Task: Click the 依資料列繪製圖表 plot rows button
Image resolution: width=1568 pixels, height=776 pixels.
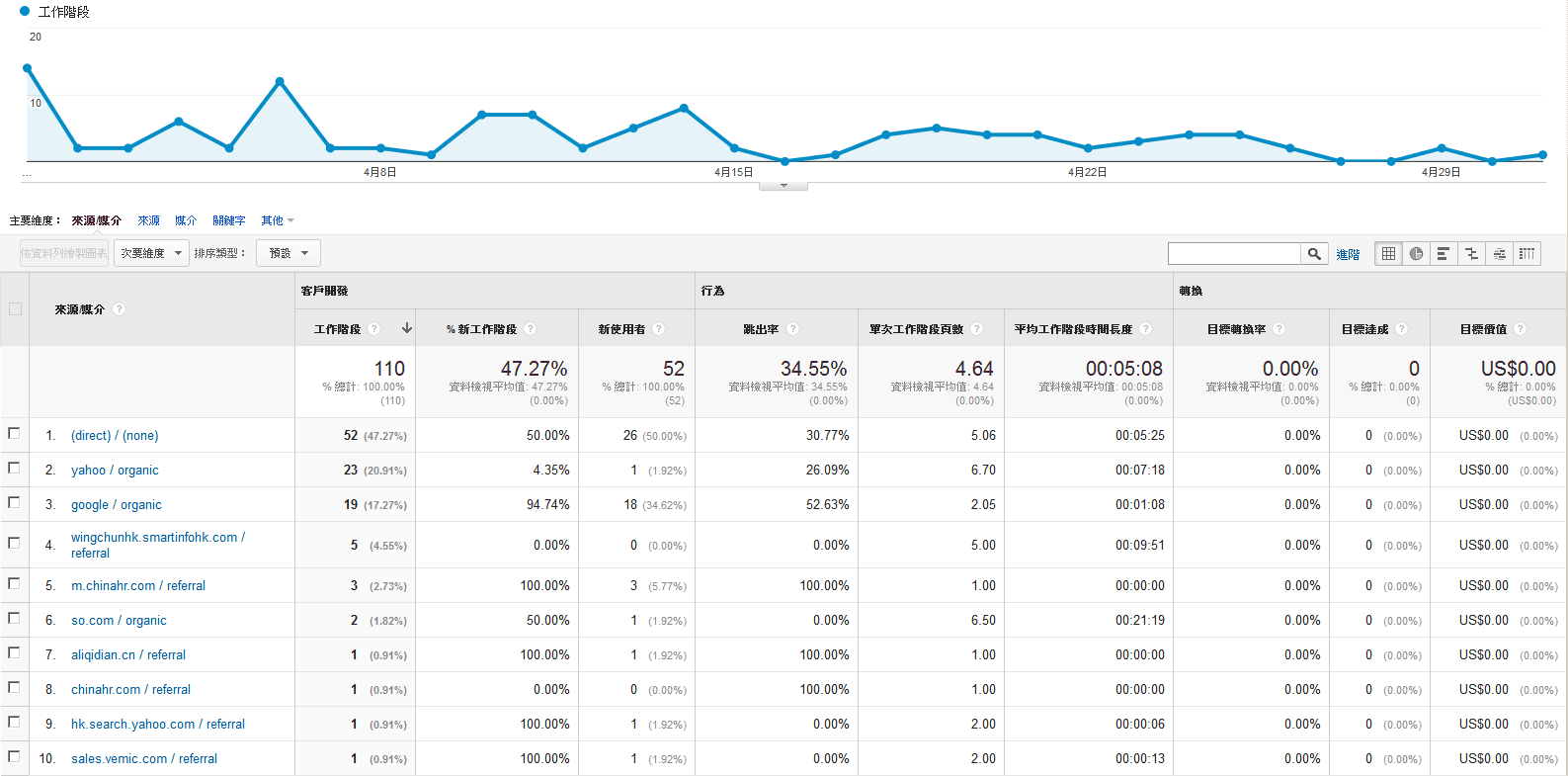Action: 64,253
